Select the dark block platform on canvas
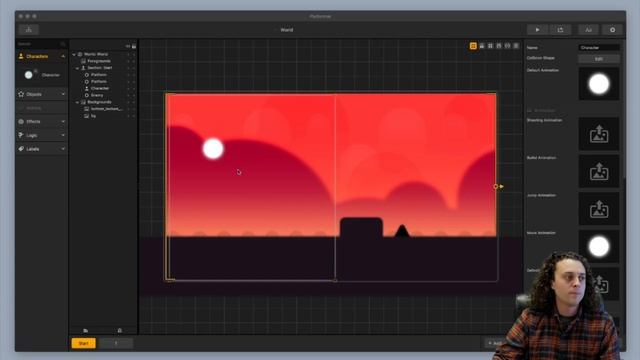The image size is (640, 360). click(x=361, y=227)
